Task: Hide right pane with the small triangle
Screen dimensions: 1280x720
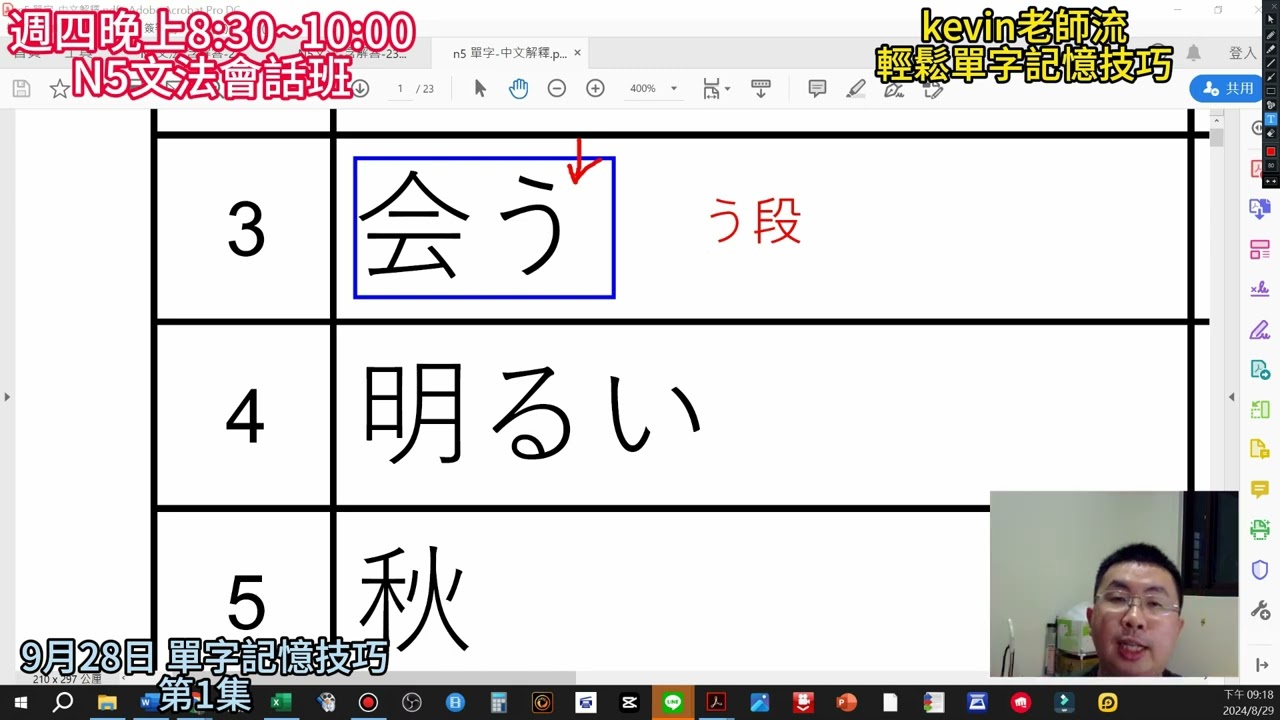Action: click(1232, 397)
